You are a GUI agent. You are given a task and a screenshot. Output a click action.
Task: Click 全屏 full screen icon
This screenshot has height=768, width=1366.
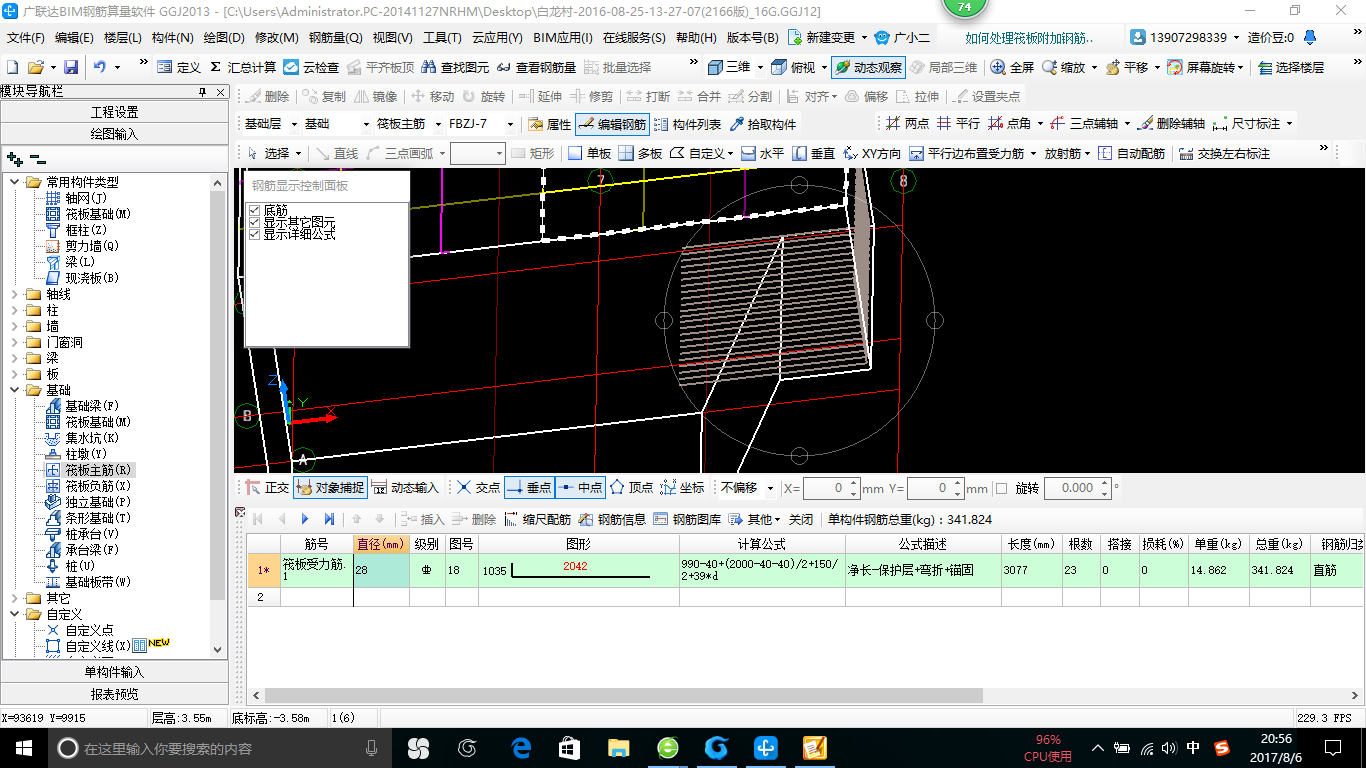[x=1012, y=67]
